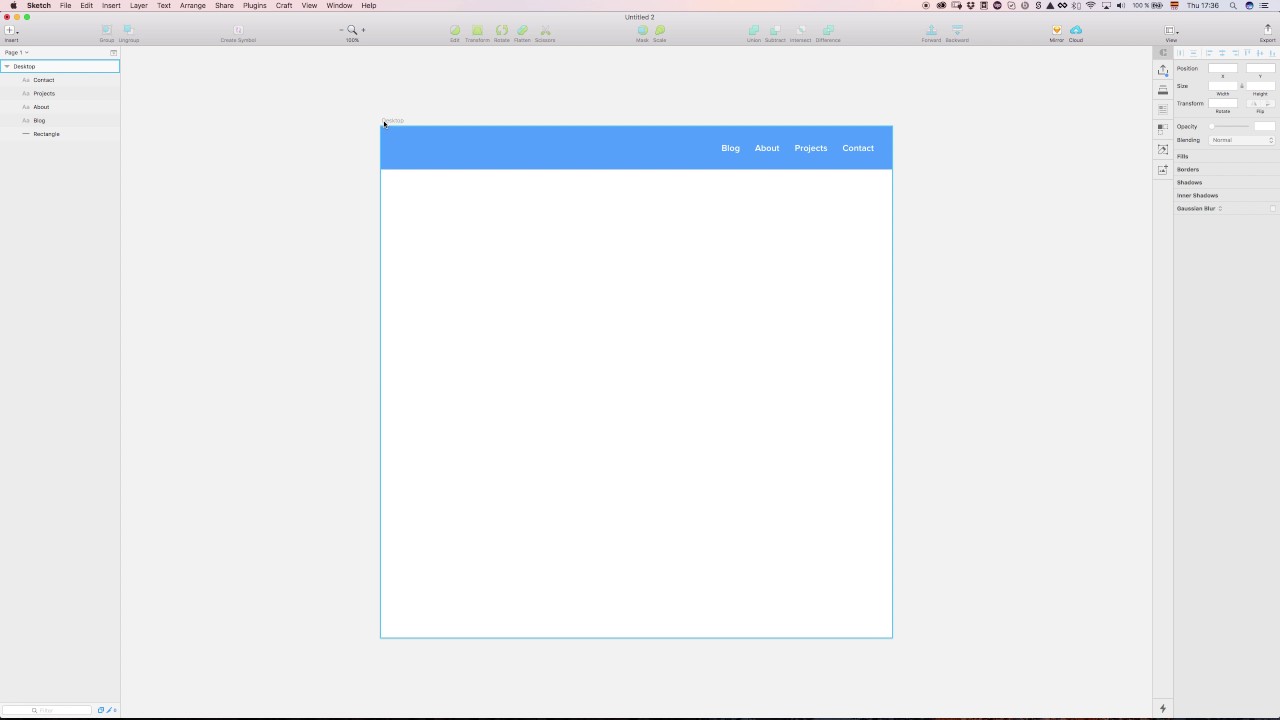The height and width of the screenshot is (720, 1280).
Task: Change the Gaussian Blur type selector
Action: pos(1220,208)
